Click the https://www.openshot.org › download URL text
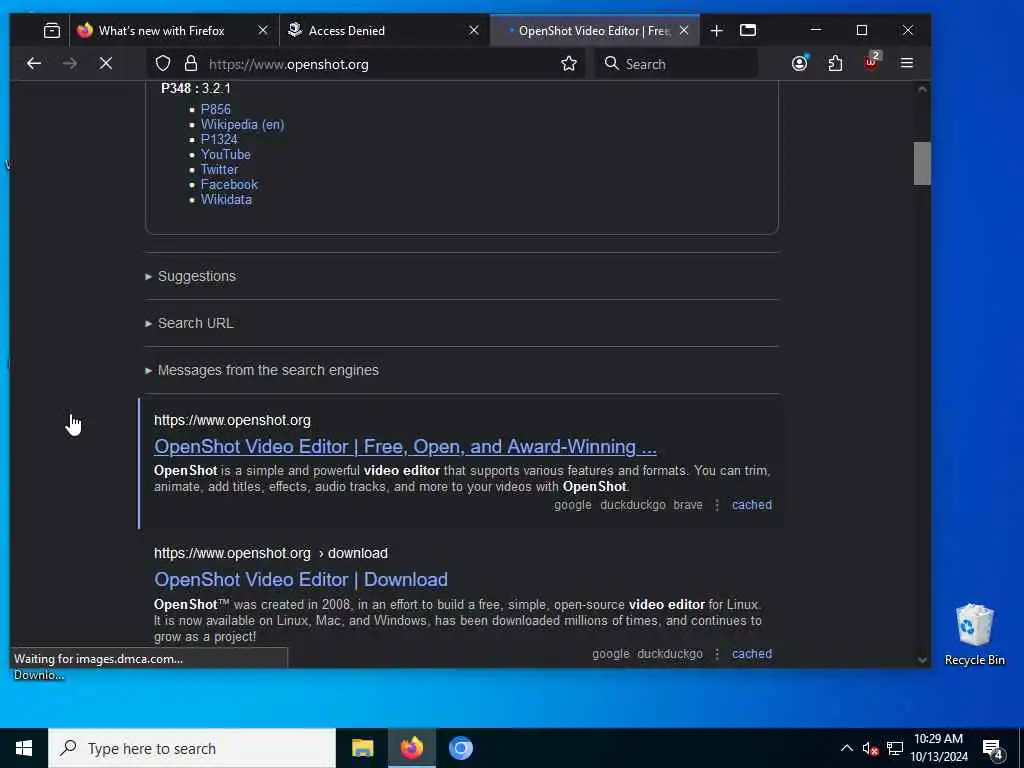The image size is (1024, 768). coord(270,553)
